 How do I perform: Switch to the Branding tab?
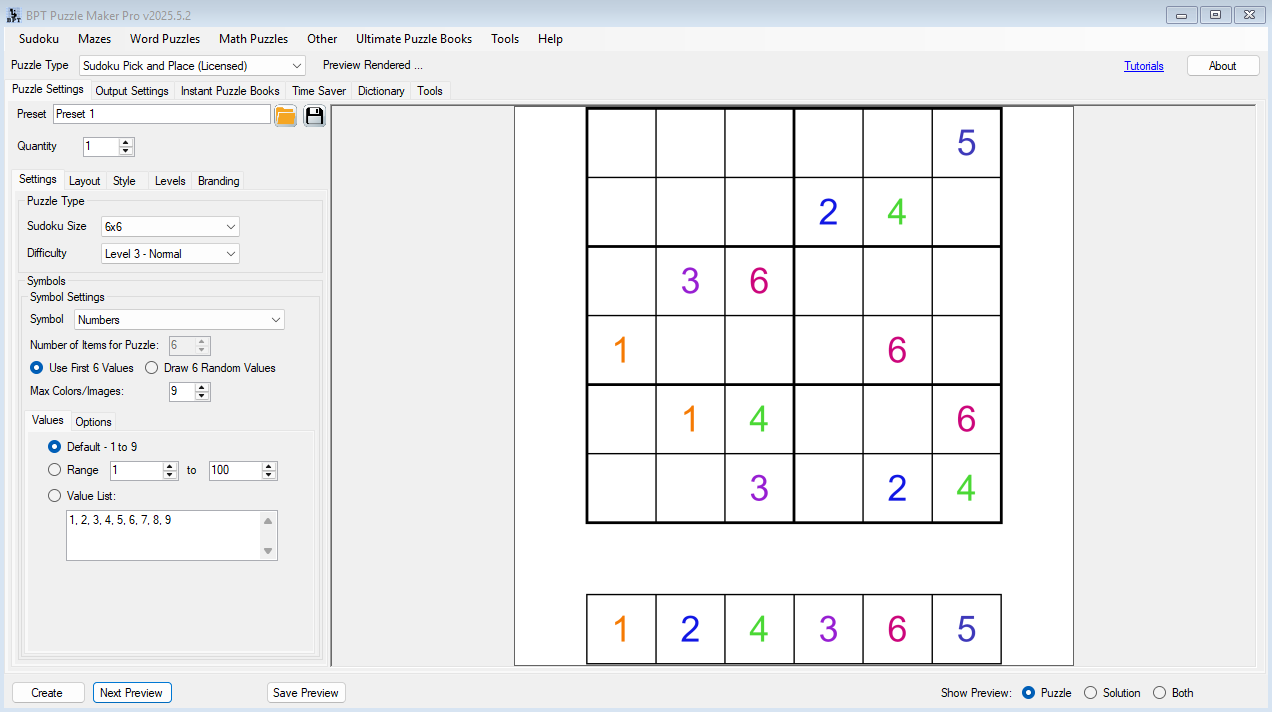tap(217, 181)
